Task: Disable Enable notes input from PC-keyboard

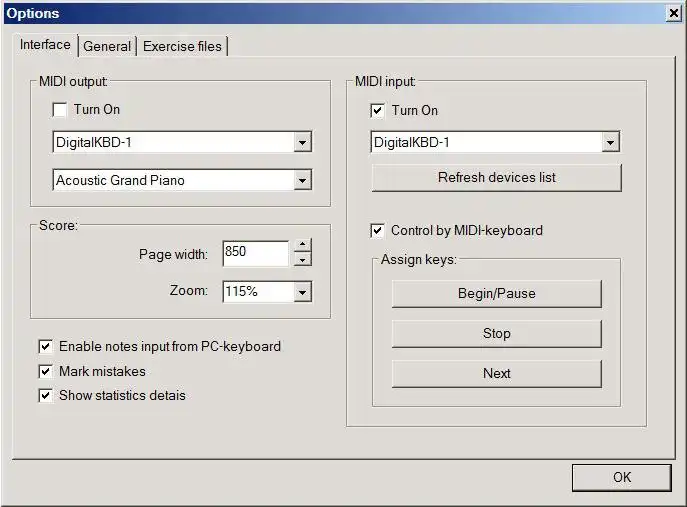Action: (46, 347)
